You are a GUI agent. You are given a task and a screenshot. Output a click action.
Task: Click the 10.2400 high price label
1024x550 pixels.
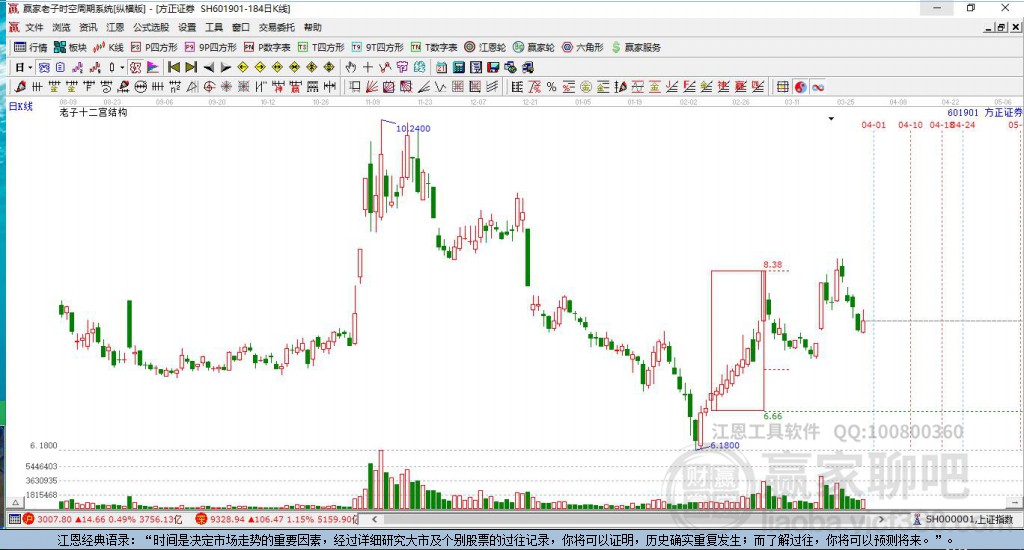tap(413, 129)
